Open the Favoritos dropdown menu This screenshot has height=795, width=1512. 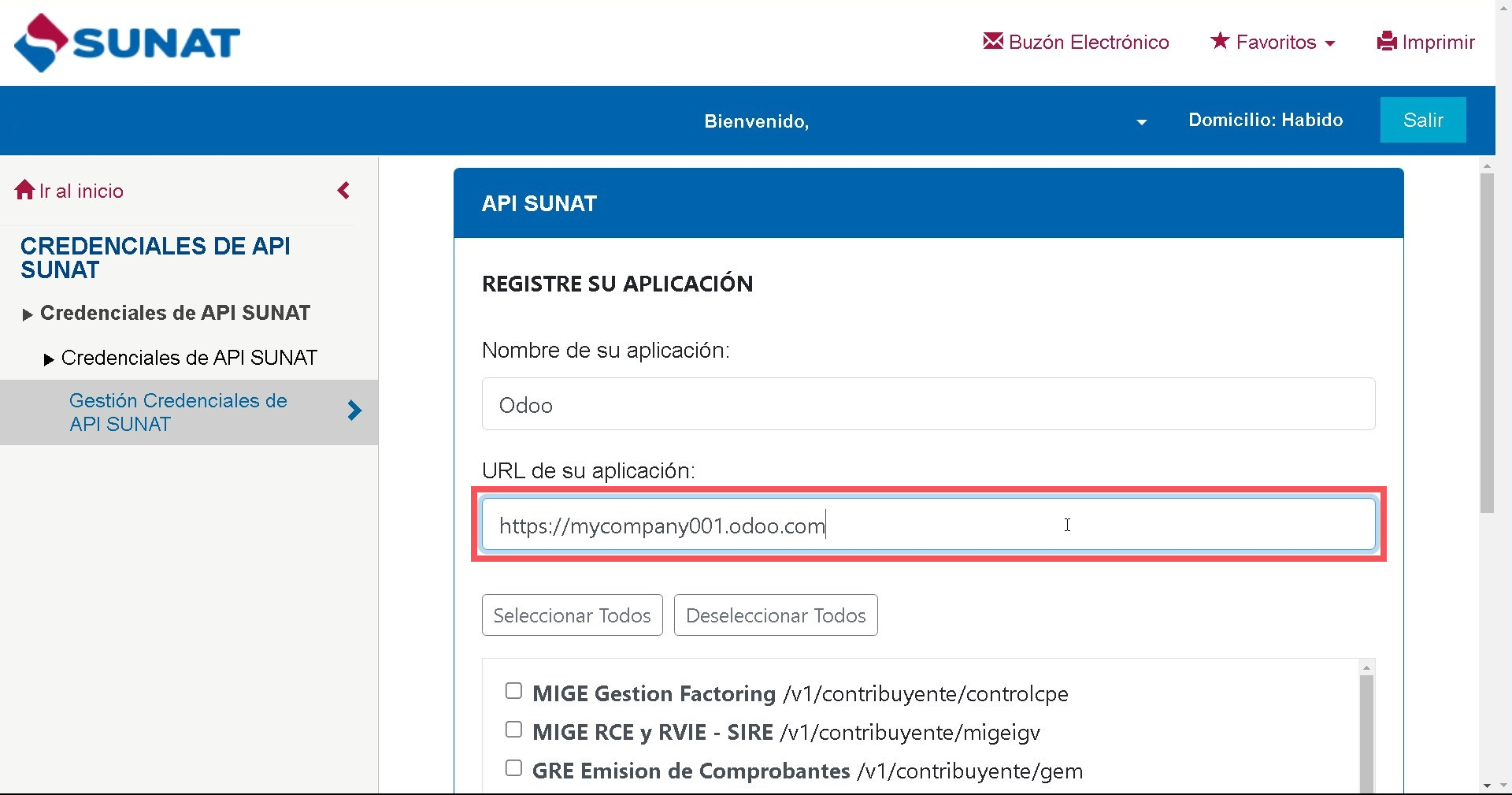[1273, 42]
